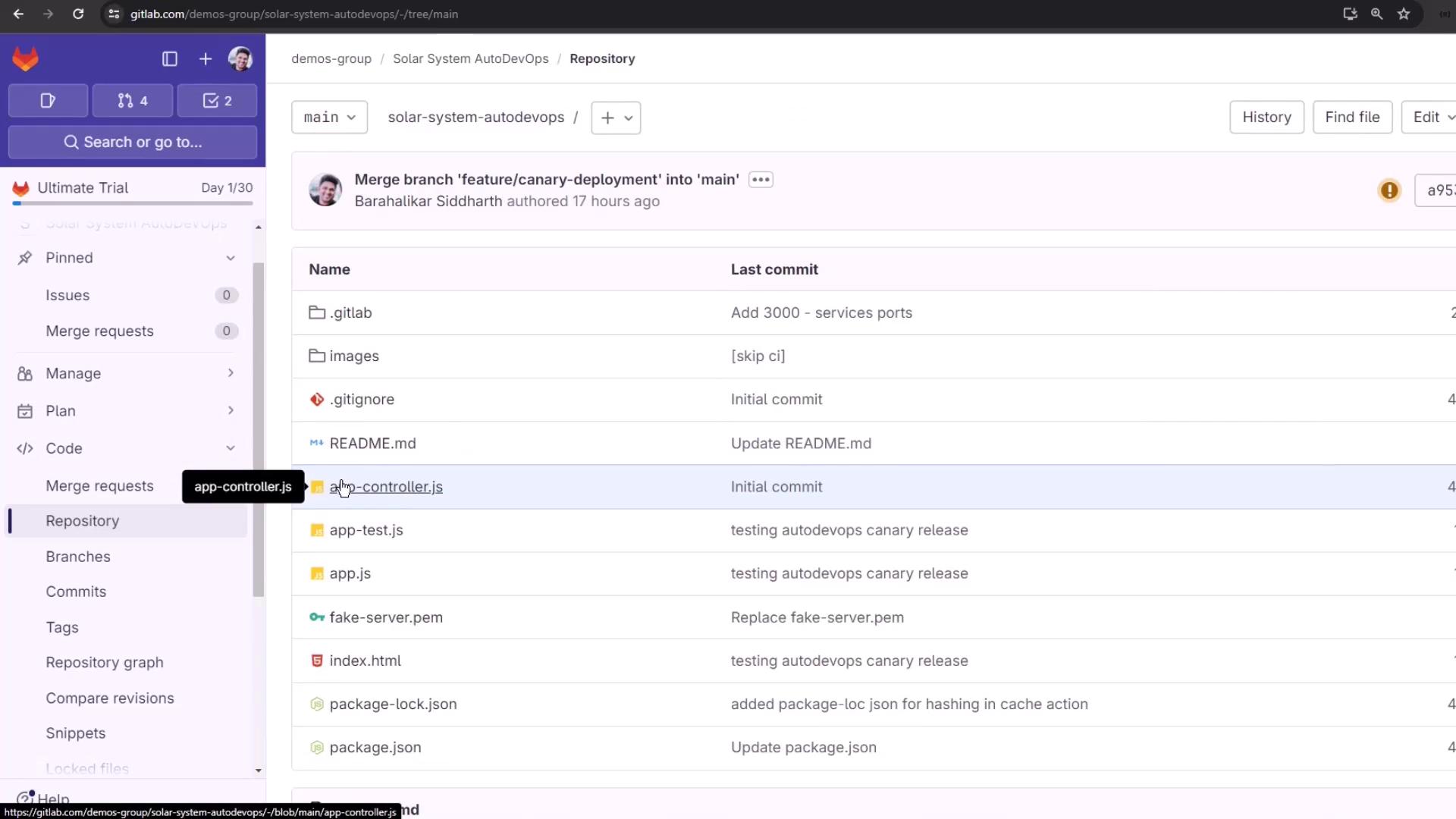Click the History button
This screenshot has height=819, width=1456.
click(x=1266, y=118)
